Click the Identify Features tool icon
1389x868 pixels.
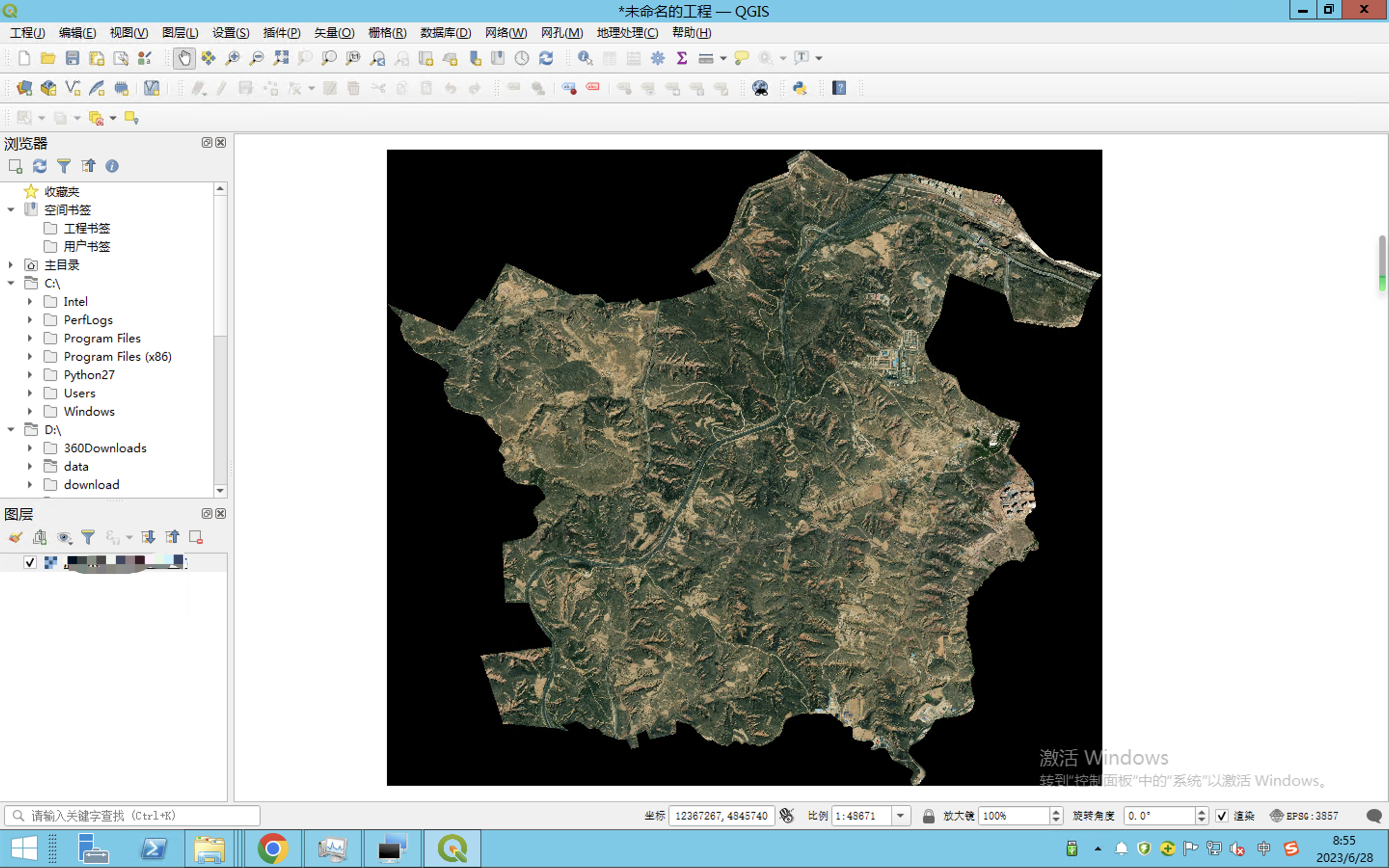coord(585,58)
